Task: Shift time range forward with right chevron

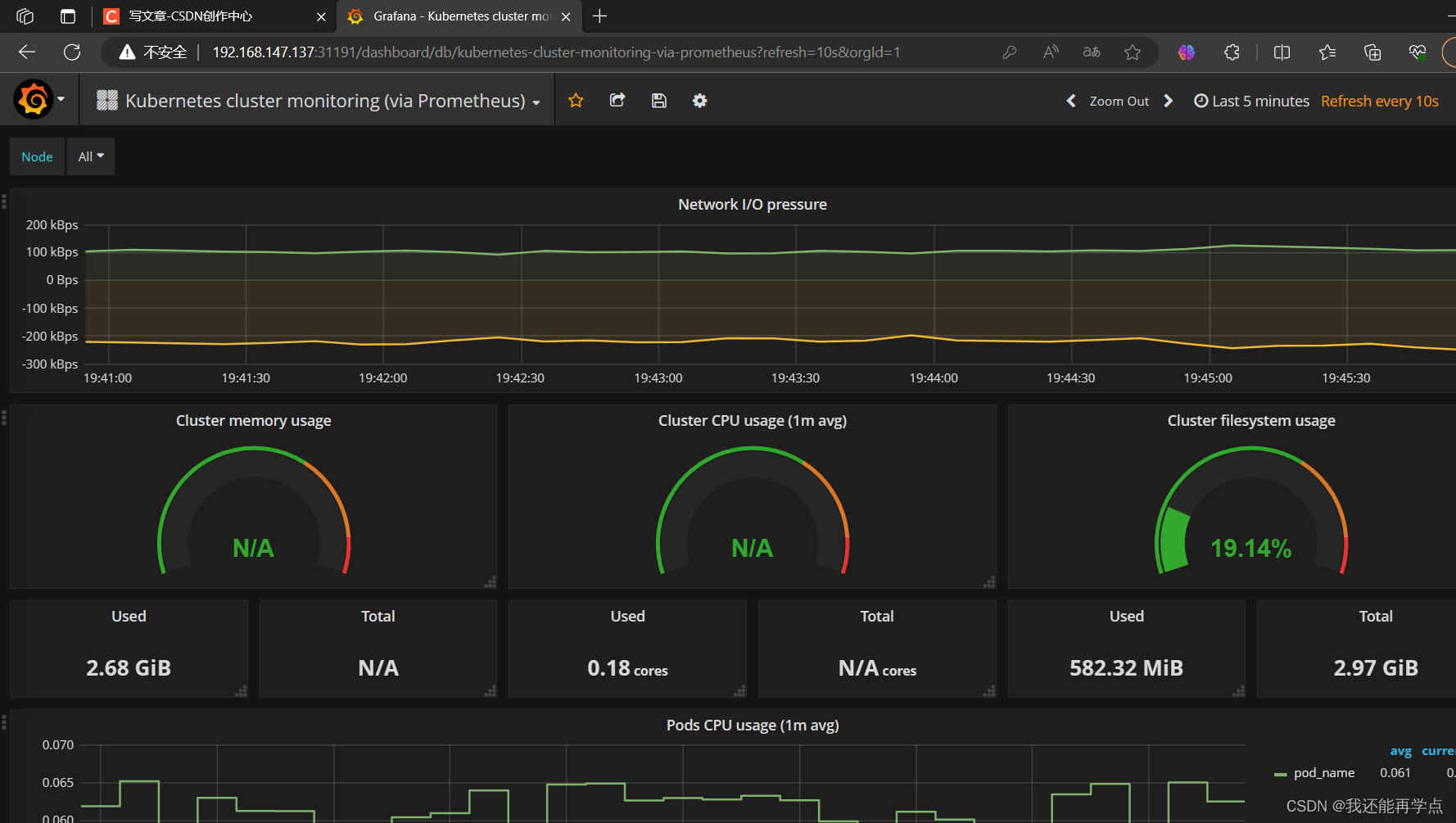Action: tap(1169, 101)
